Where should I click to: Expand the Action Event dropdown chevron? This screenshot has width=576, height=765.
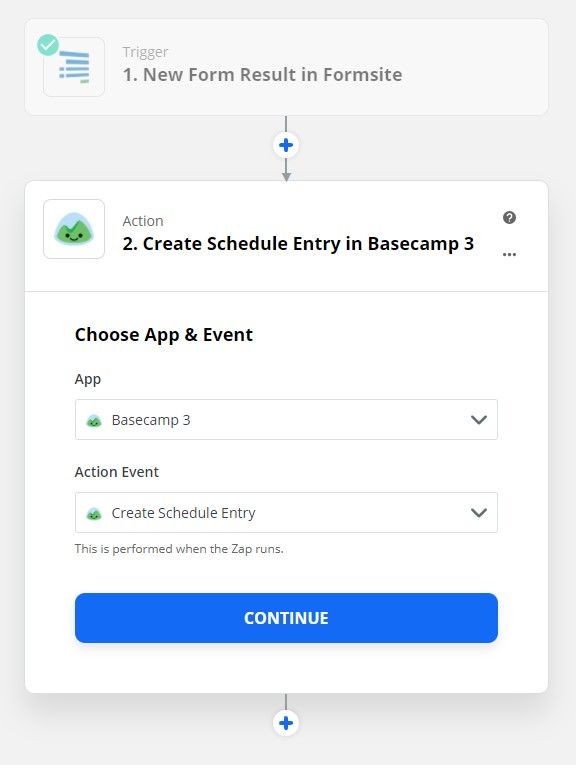pyautogui.click(x=479, y=513)
